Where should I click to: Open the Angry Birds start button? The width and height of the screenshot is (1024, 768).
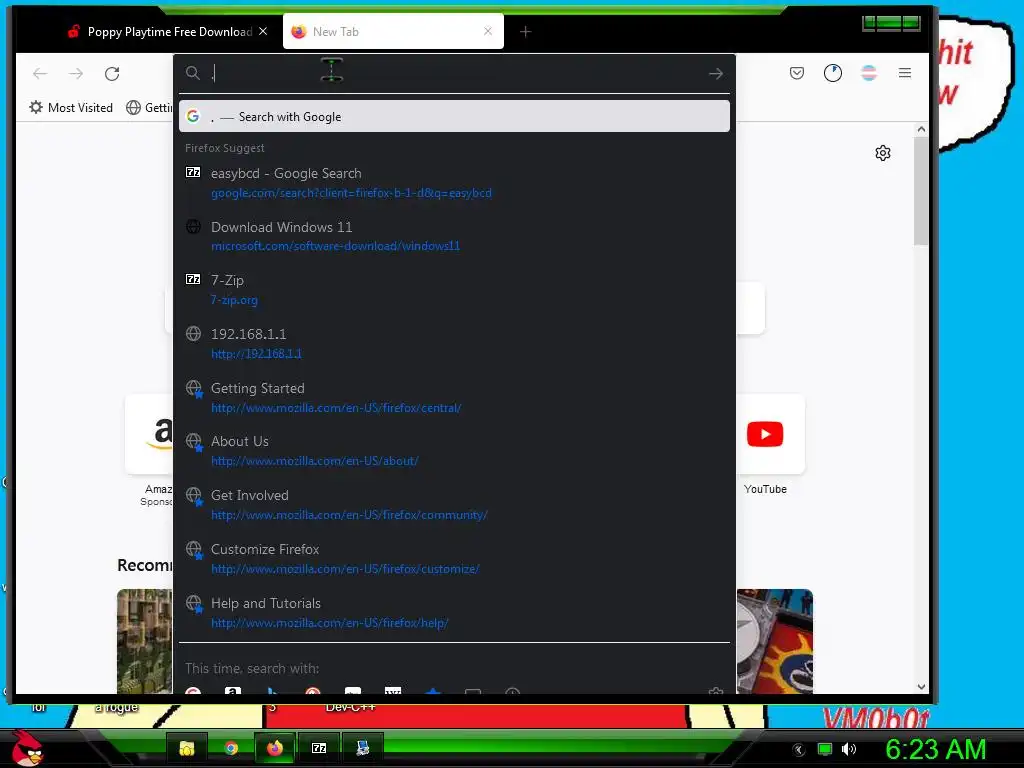tap(27, 748)
